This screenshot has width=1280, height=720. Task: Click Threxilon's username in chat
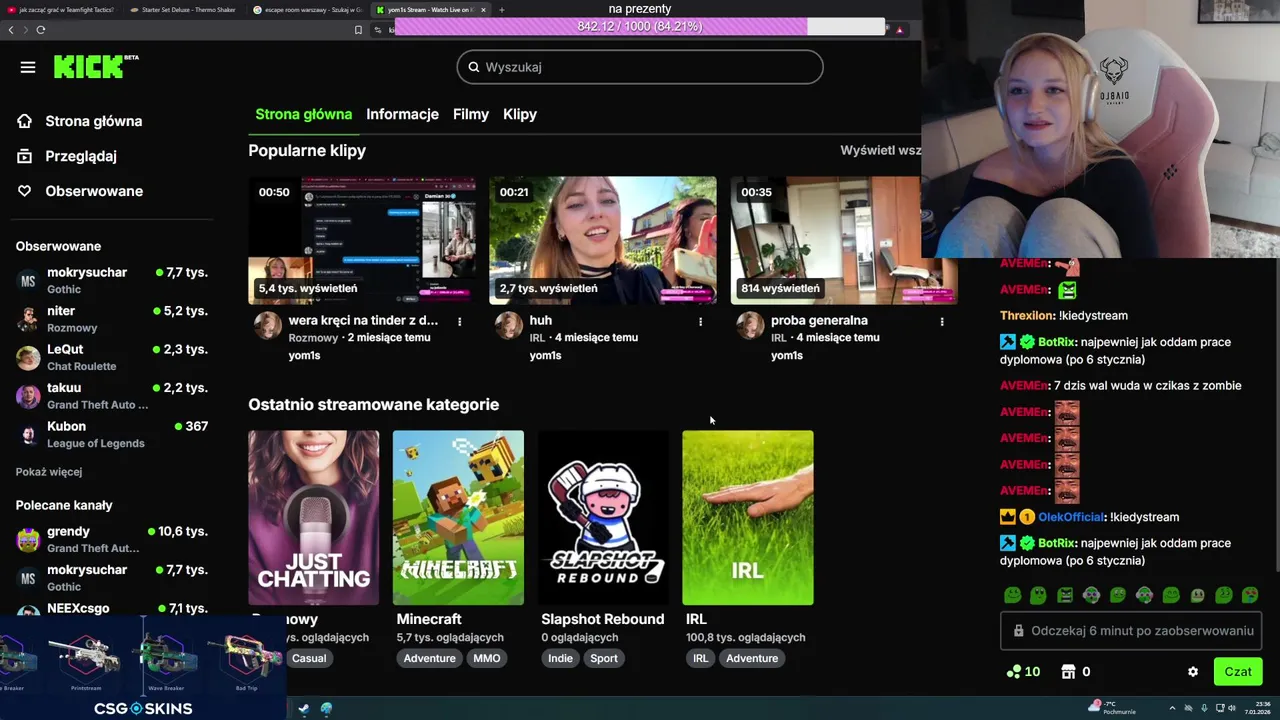1027,315
